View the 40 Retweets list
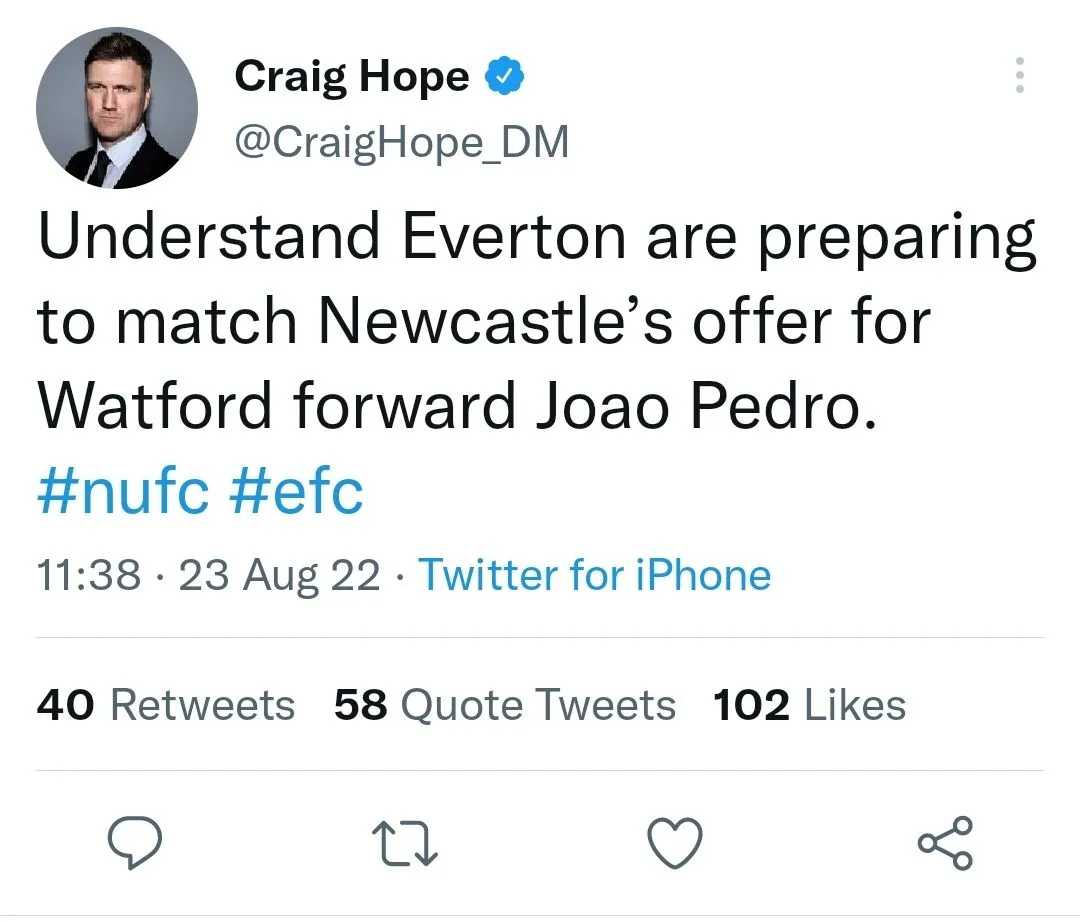Screen dimensions: 1080x922 166,705
